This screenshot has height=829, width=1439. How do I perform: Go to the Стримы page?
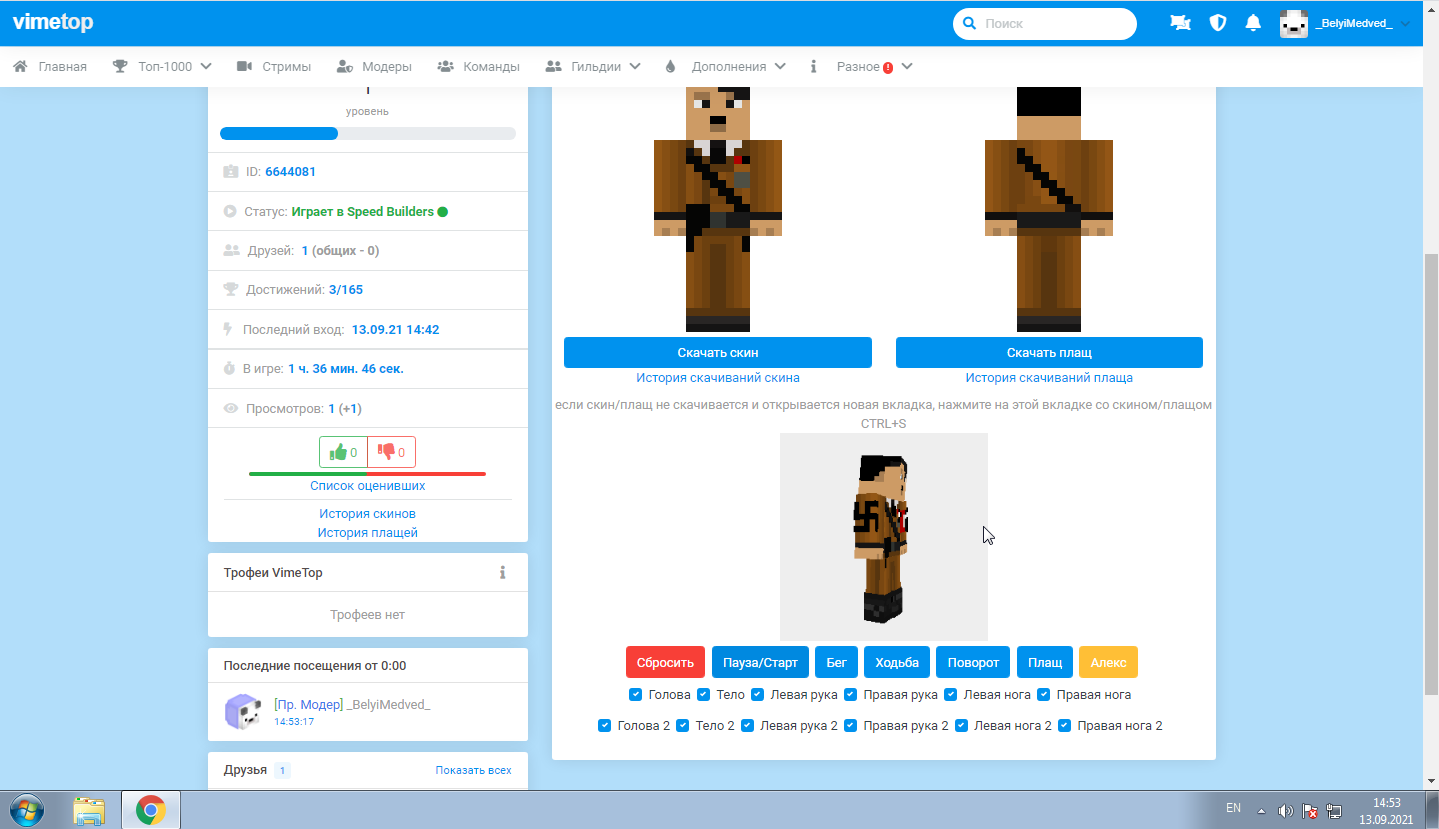click(x=274, y=67)
